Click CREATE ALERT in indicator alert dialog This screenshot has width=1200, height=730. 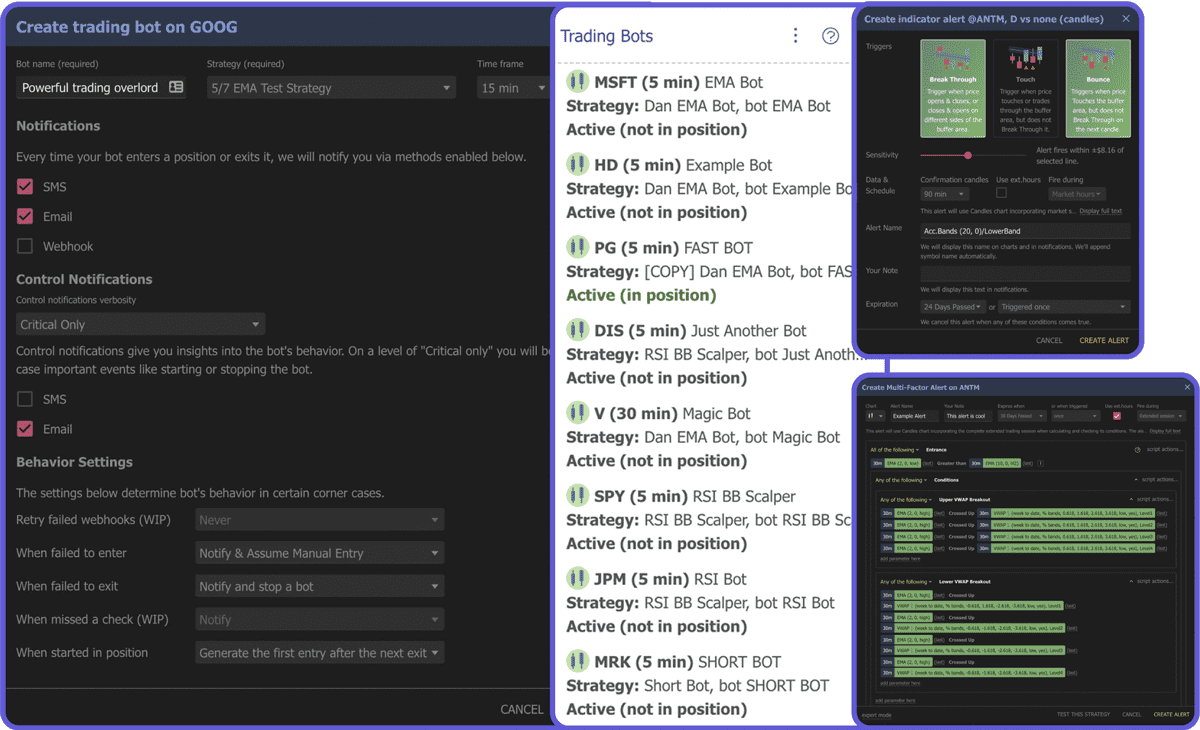point(1103,340)
